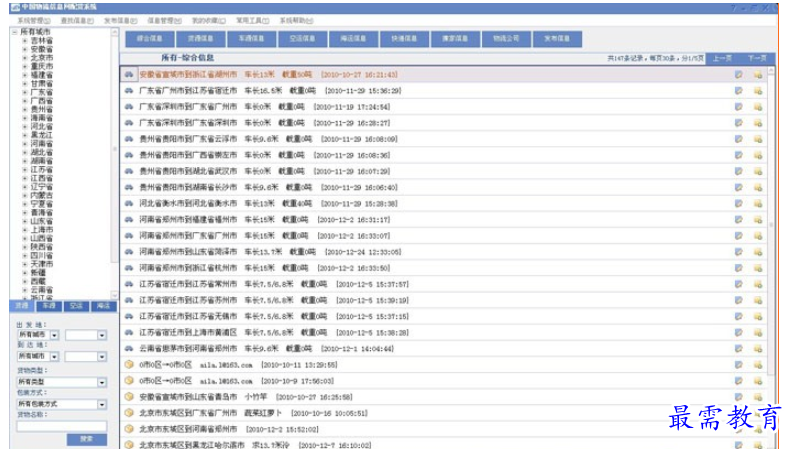Select 山东省 in the city tree
Viewport: 790px width, 449px height.
coord(41,221)
